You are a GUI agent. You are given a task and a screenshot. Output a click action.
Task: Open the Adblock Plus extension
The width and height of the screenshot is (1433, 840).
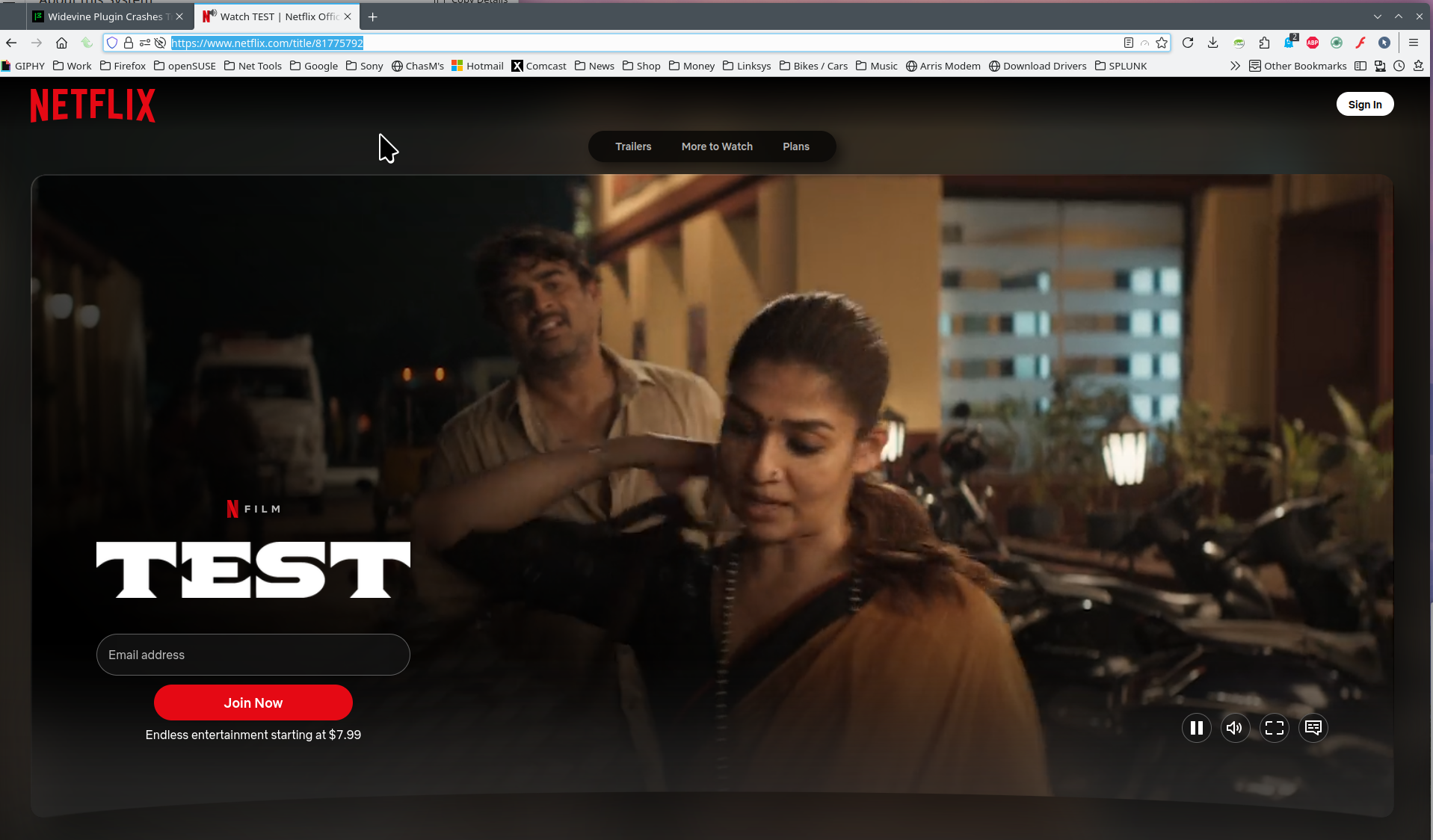(1313, 43)
